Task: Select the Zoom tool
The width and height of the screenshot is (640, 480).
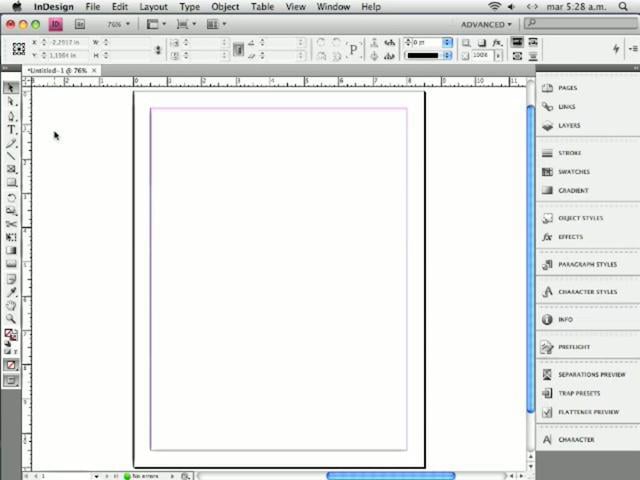Action: pos(11,318)
